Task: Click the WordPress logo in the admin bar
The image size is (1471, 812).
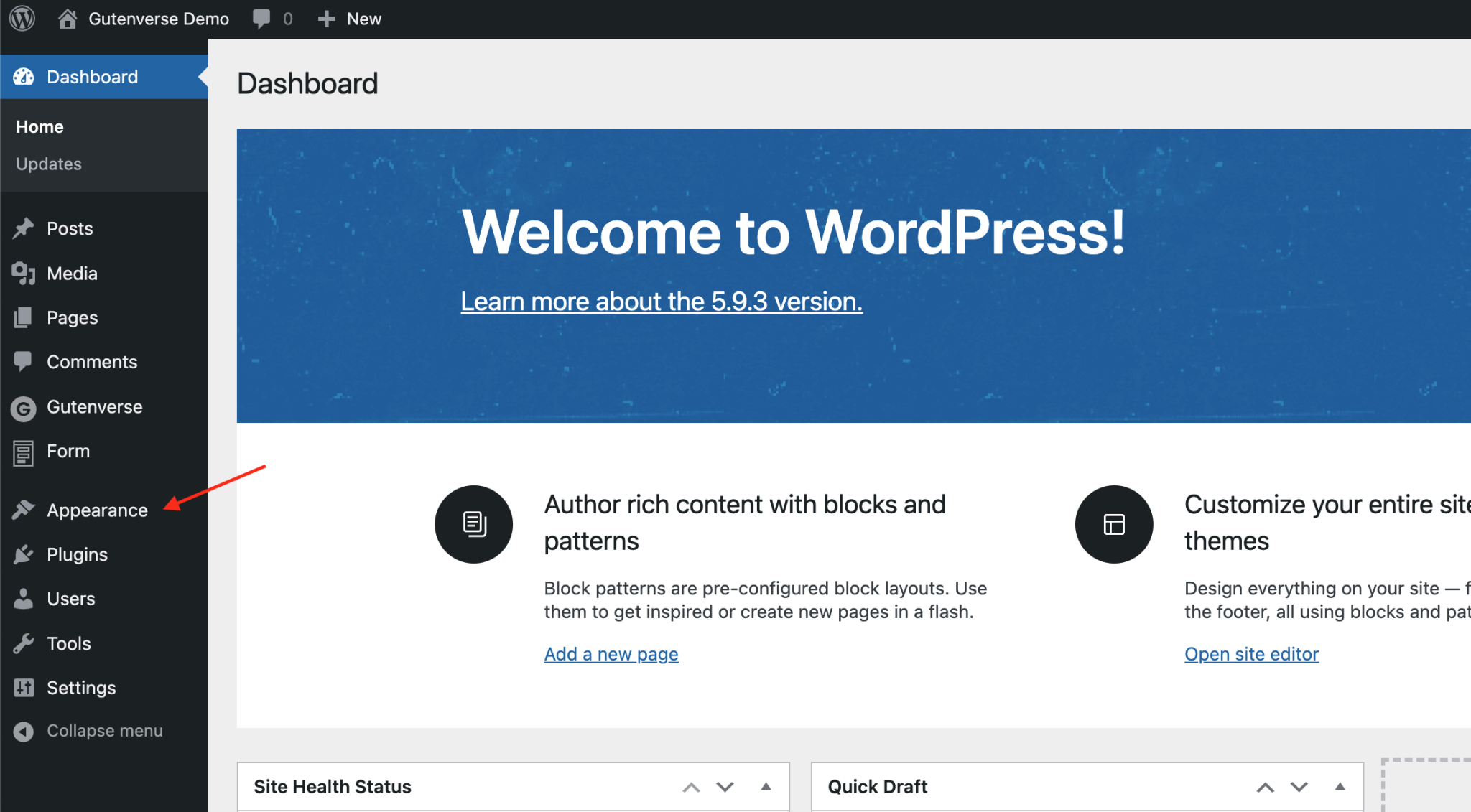Action: pos(22,19)
